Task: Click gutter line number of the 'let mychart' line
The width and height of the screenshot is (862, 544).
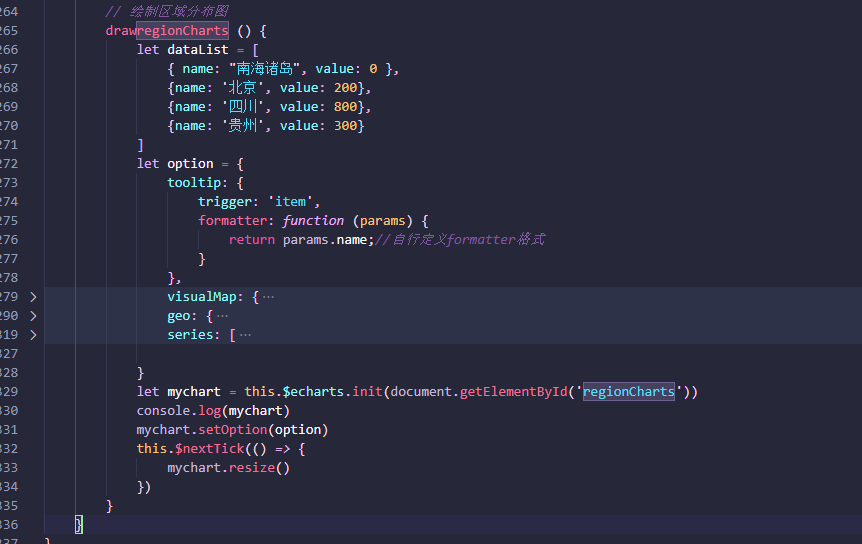Action: point(9,392)
